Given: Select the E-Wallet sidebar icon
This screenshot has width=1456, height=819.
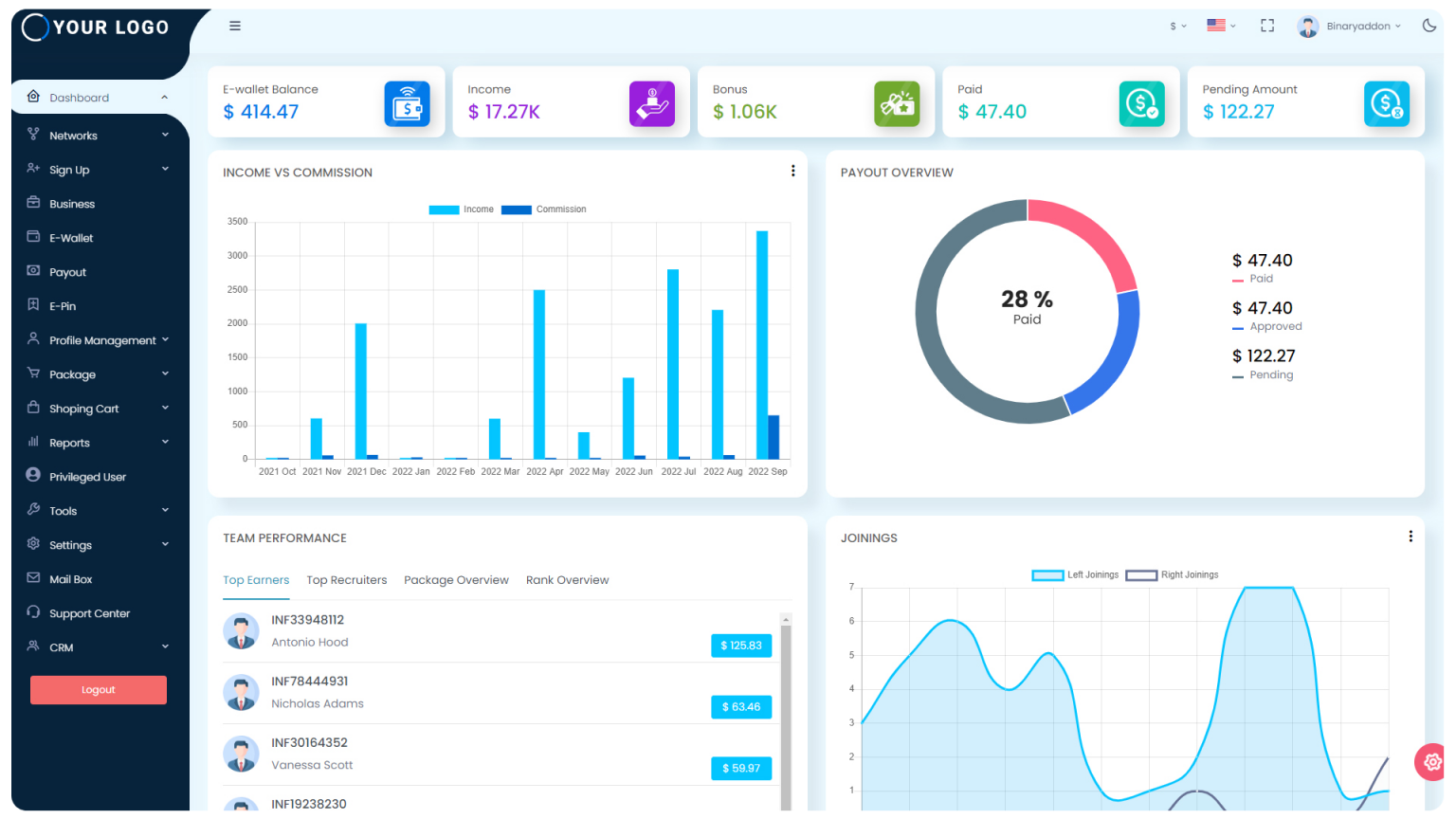Looking at the screenshot, I should point(32,237).
